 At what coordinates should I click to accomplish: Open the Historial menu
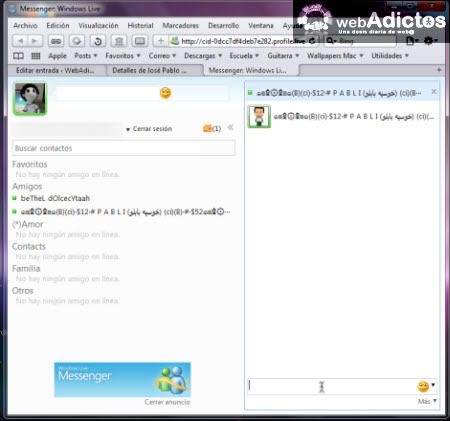[x=140, y=25]
